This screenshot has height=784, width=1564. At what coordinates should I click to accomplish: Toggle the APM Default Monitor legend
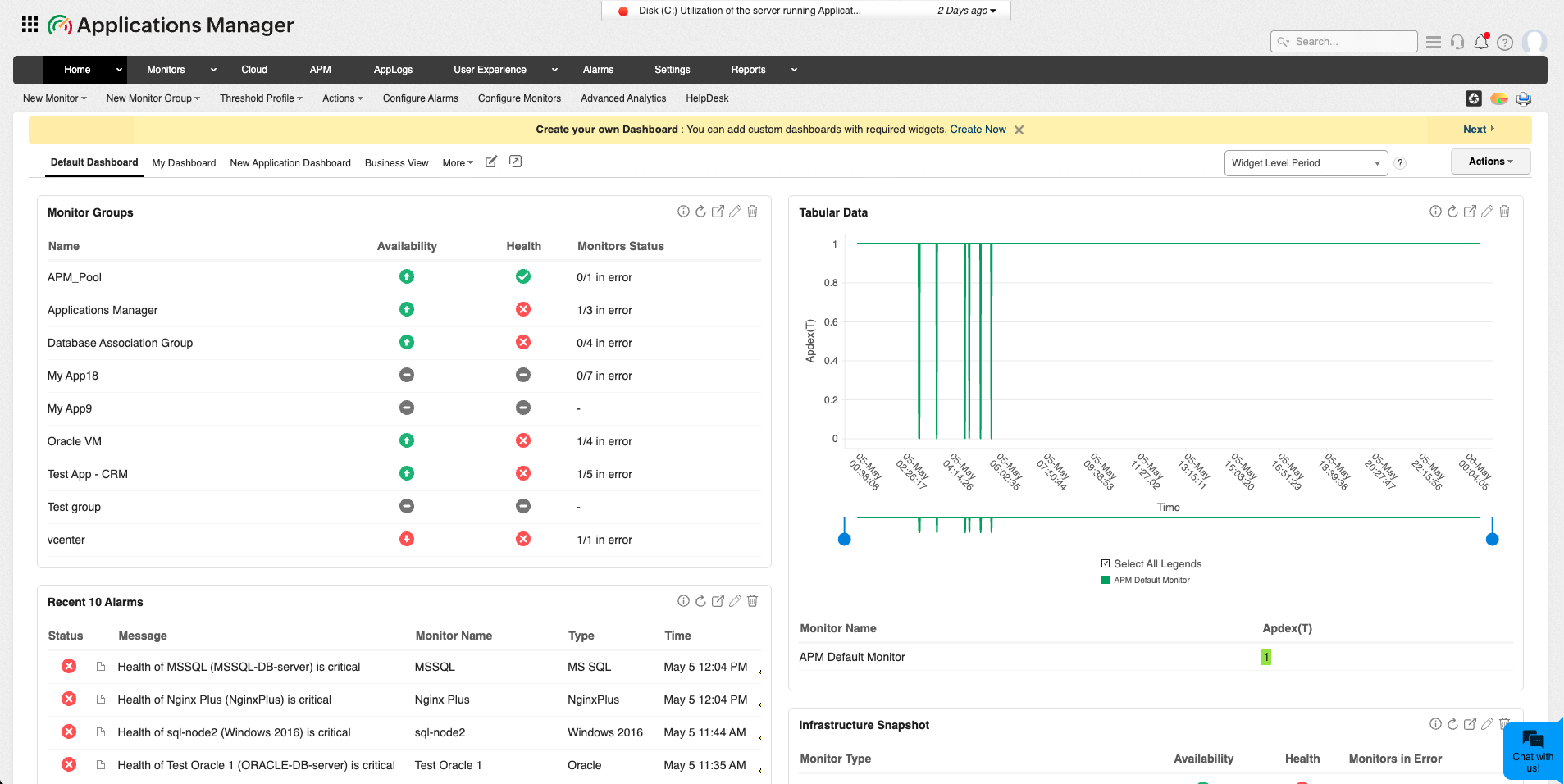pyautogui.click(x=1145, y=580)
